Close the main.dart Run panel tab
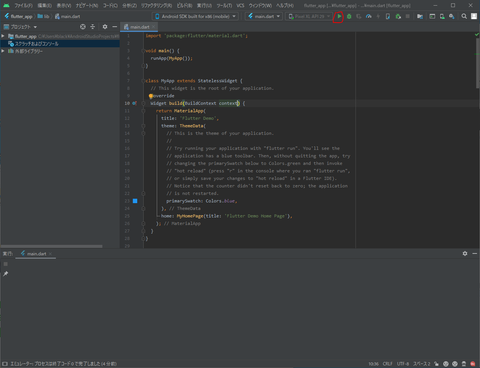The height and width of the screenshot is (368, 480). tap(50, 254)
